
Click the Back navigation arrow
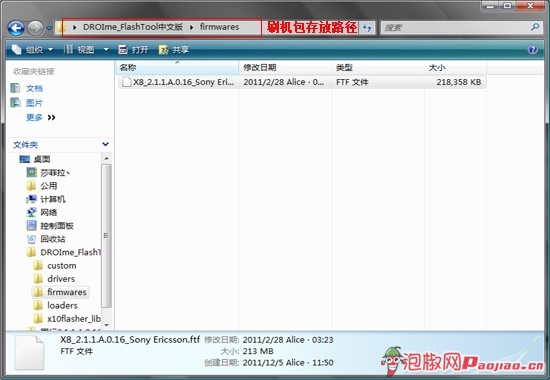tap(16, 28)
